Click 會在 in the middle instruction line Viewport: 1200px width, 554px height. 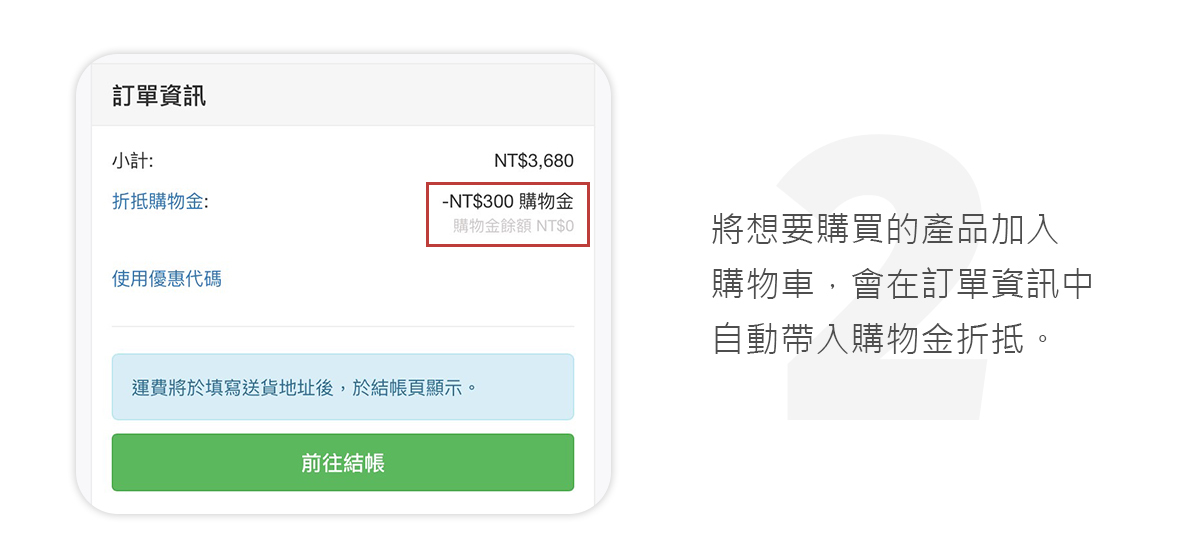[886, 285]
